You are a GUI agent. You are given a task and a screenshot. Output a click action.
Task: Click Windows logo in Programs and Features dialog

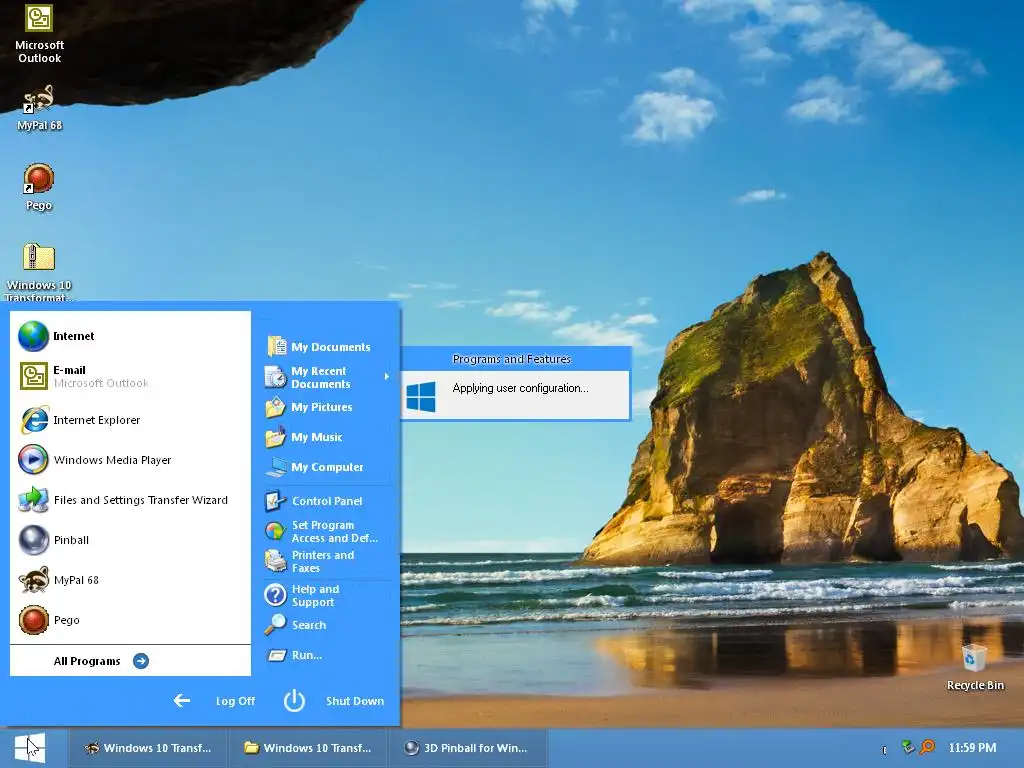coord(421,396)
